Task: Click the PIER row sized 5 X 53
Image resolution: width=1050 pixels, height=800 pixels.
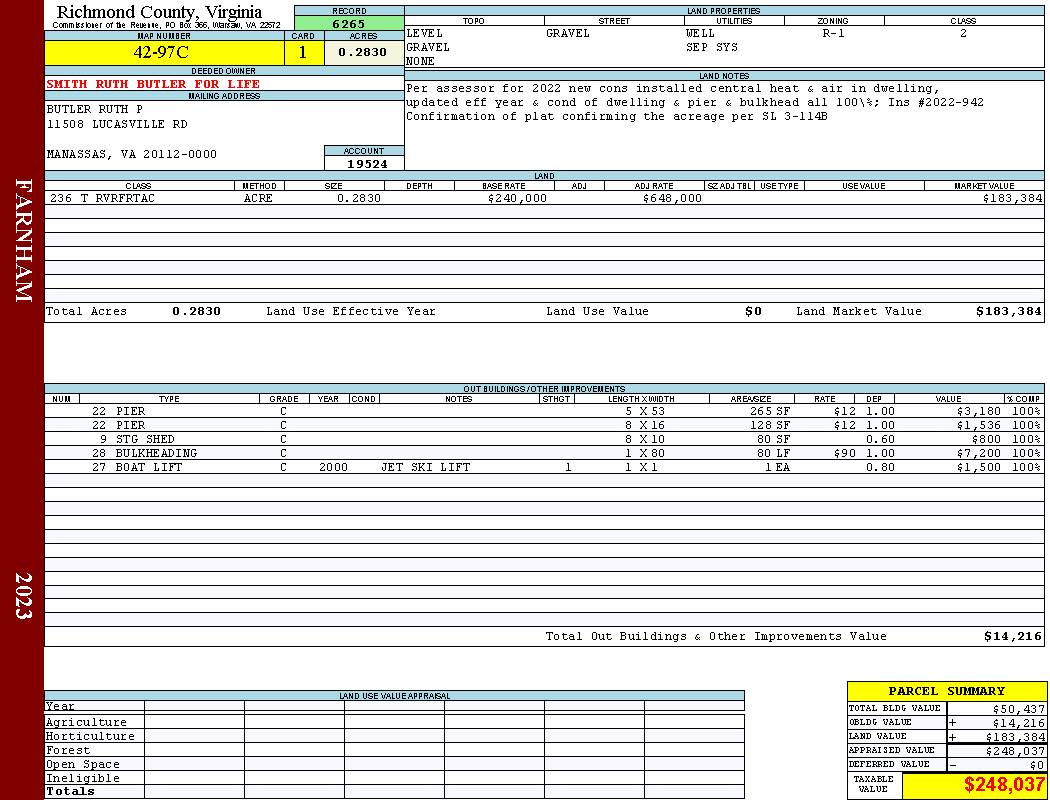Action: (544, 412)
